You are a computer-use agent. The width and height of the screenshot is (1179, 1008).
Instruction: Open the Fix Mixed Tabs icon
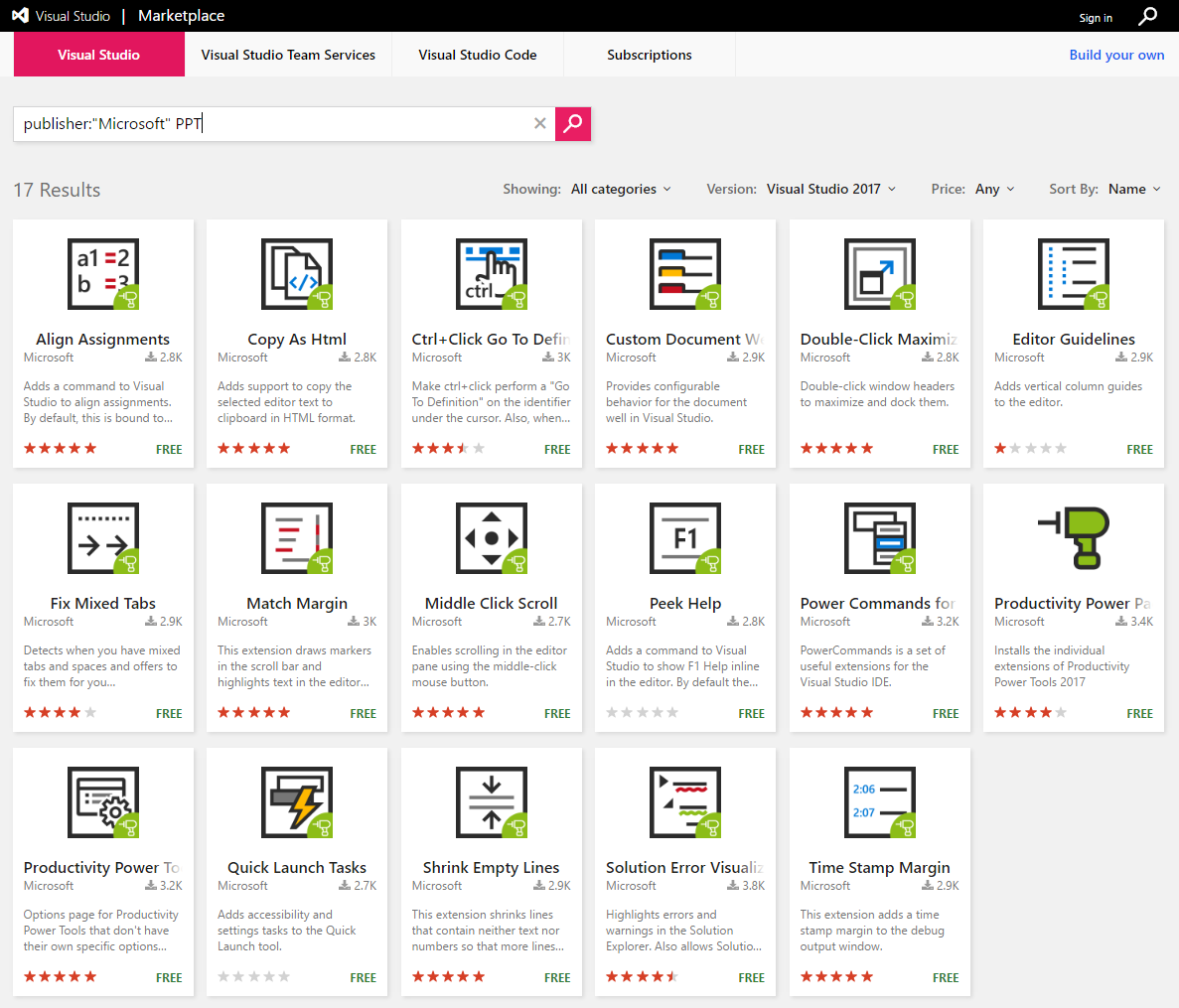click(103, 538)
